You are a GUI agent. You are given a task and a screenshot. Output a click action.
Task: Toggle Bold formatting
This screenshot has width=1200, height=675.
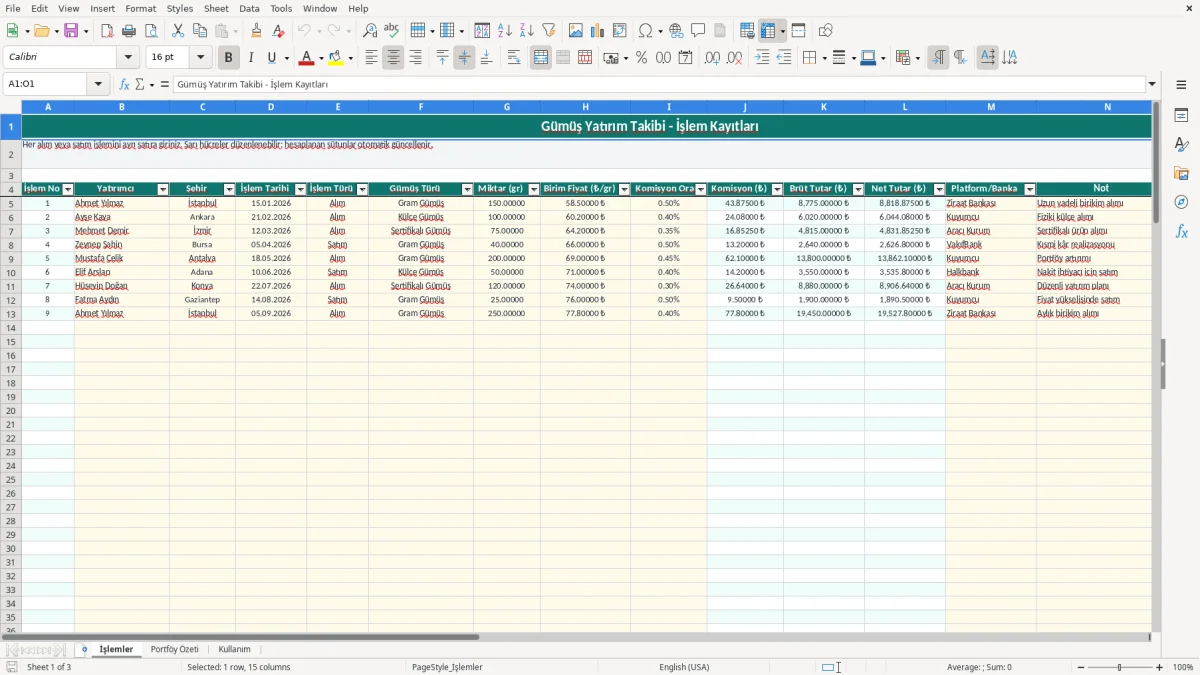pyautogui.click(x=229, y=58)
